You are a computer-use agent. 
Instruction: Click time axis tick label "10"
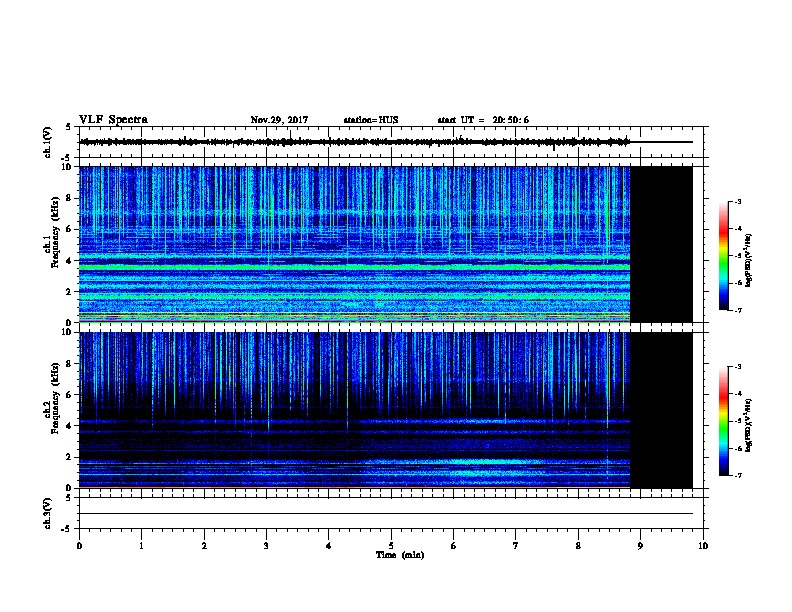coord(703,545)
